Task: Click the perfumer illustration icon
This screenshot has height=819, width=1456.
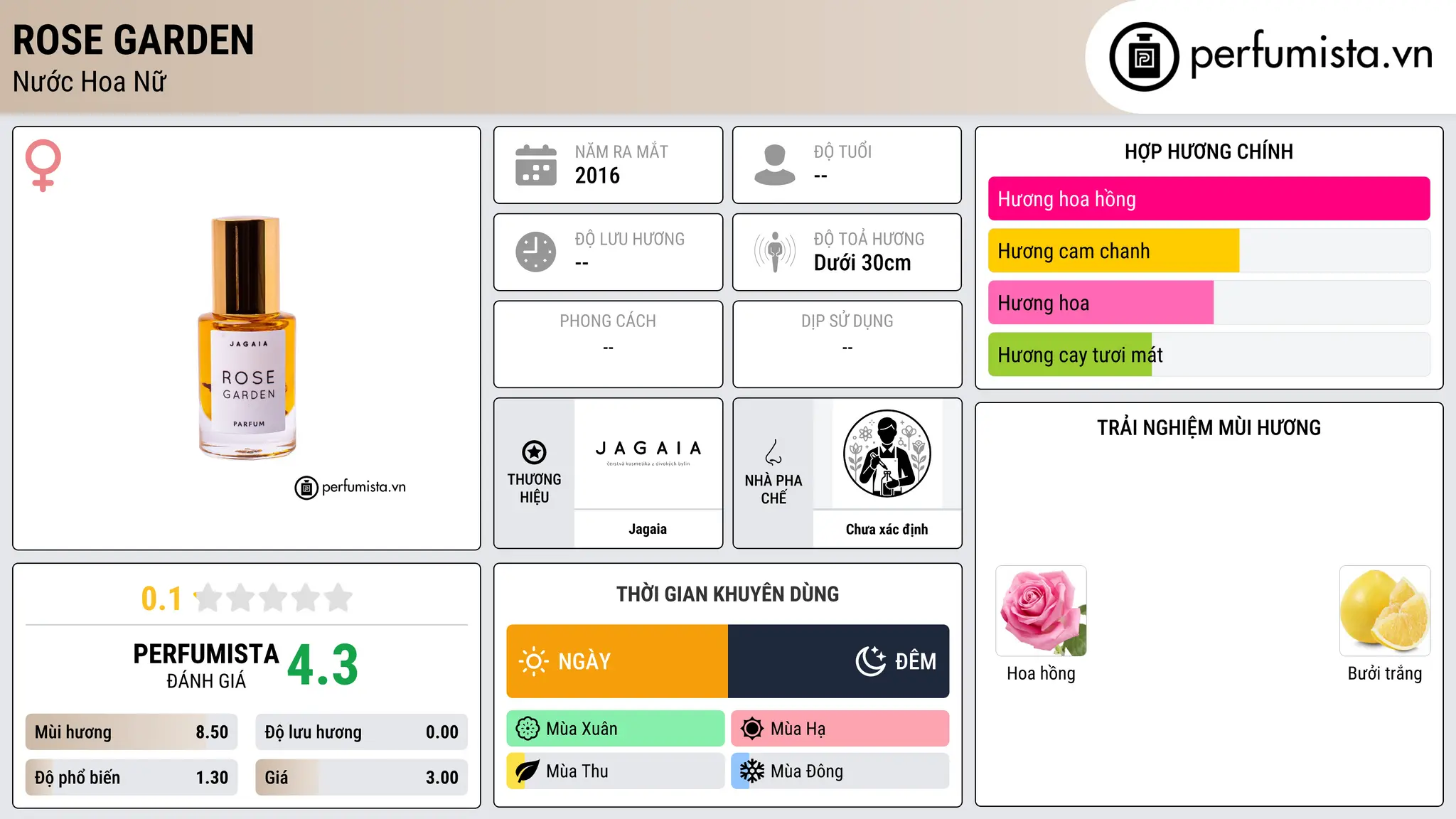Action: point(887,454)
